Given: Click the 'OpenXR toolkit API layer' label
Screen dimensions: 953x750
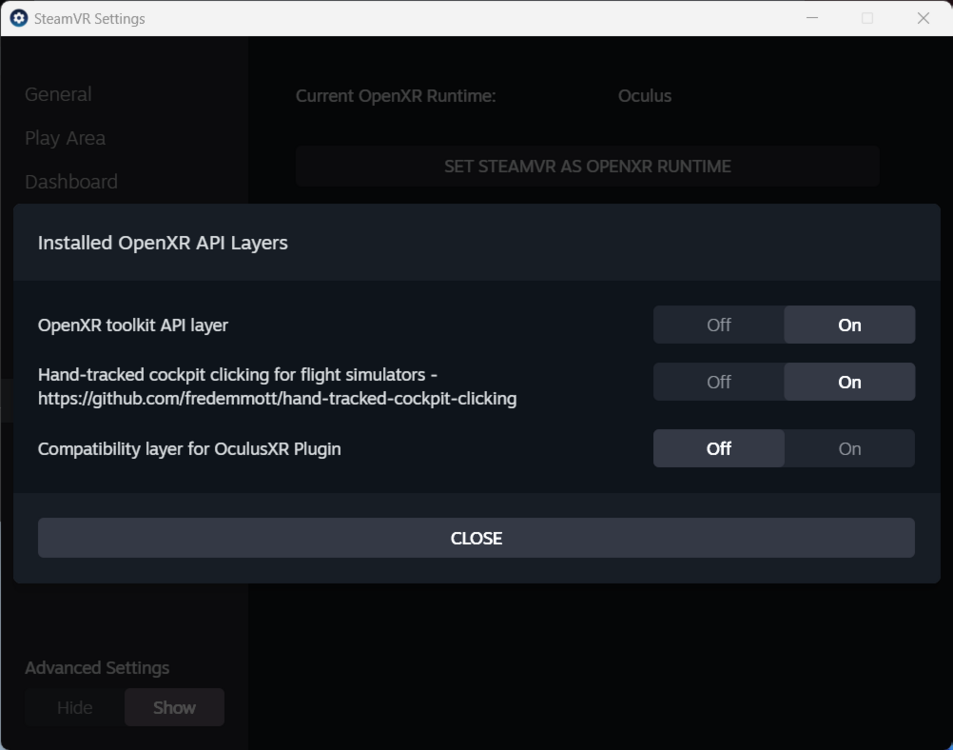Looking at the screenshot, I should pyautogui.click(x=133, y=325).
